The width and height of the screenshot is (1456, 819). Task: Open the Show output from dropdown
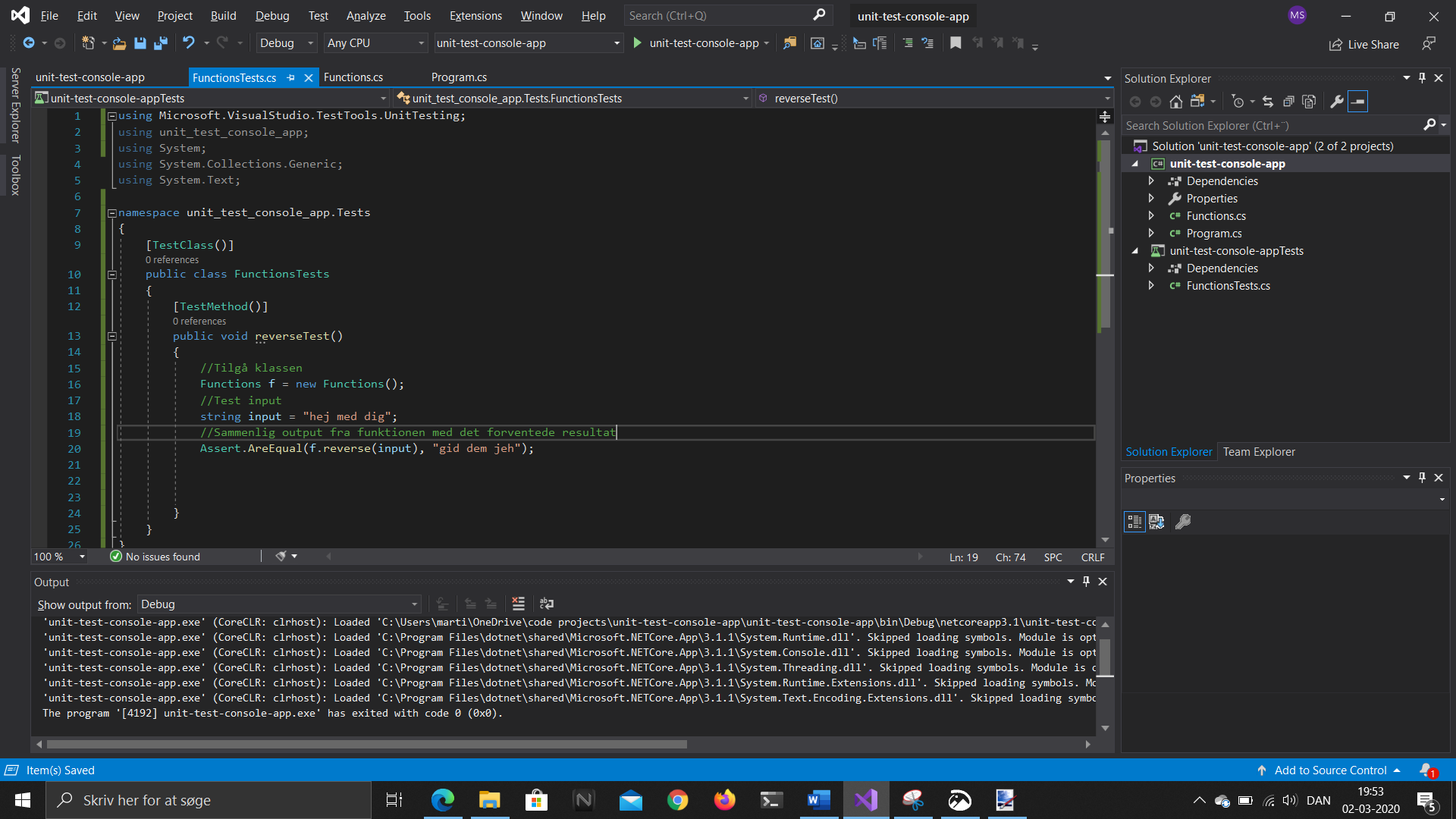click(279, 604)
